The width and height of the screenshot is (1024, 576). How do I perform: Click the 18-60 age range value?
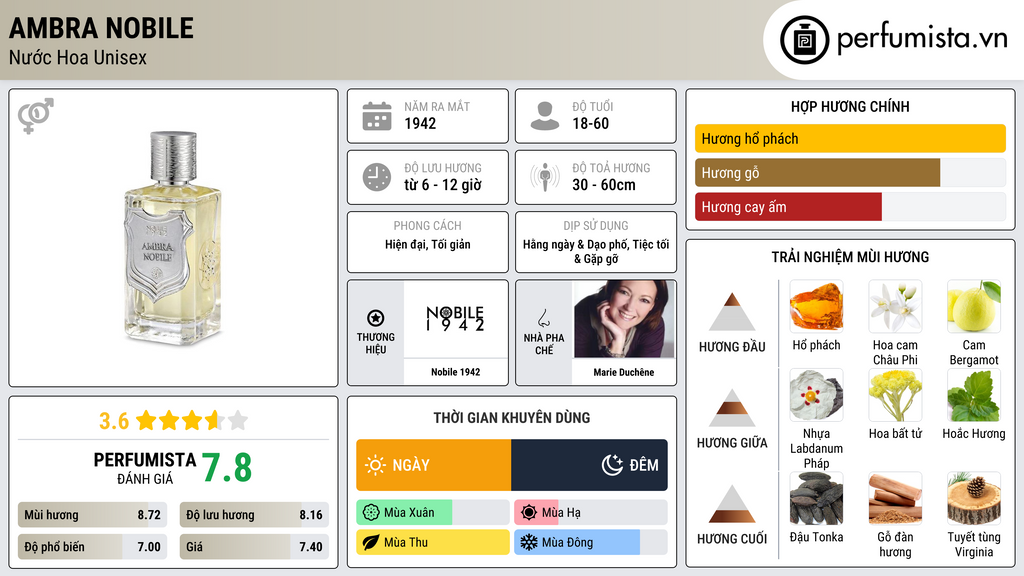[x=590, y=123]
